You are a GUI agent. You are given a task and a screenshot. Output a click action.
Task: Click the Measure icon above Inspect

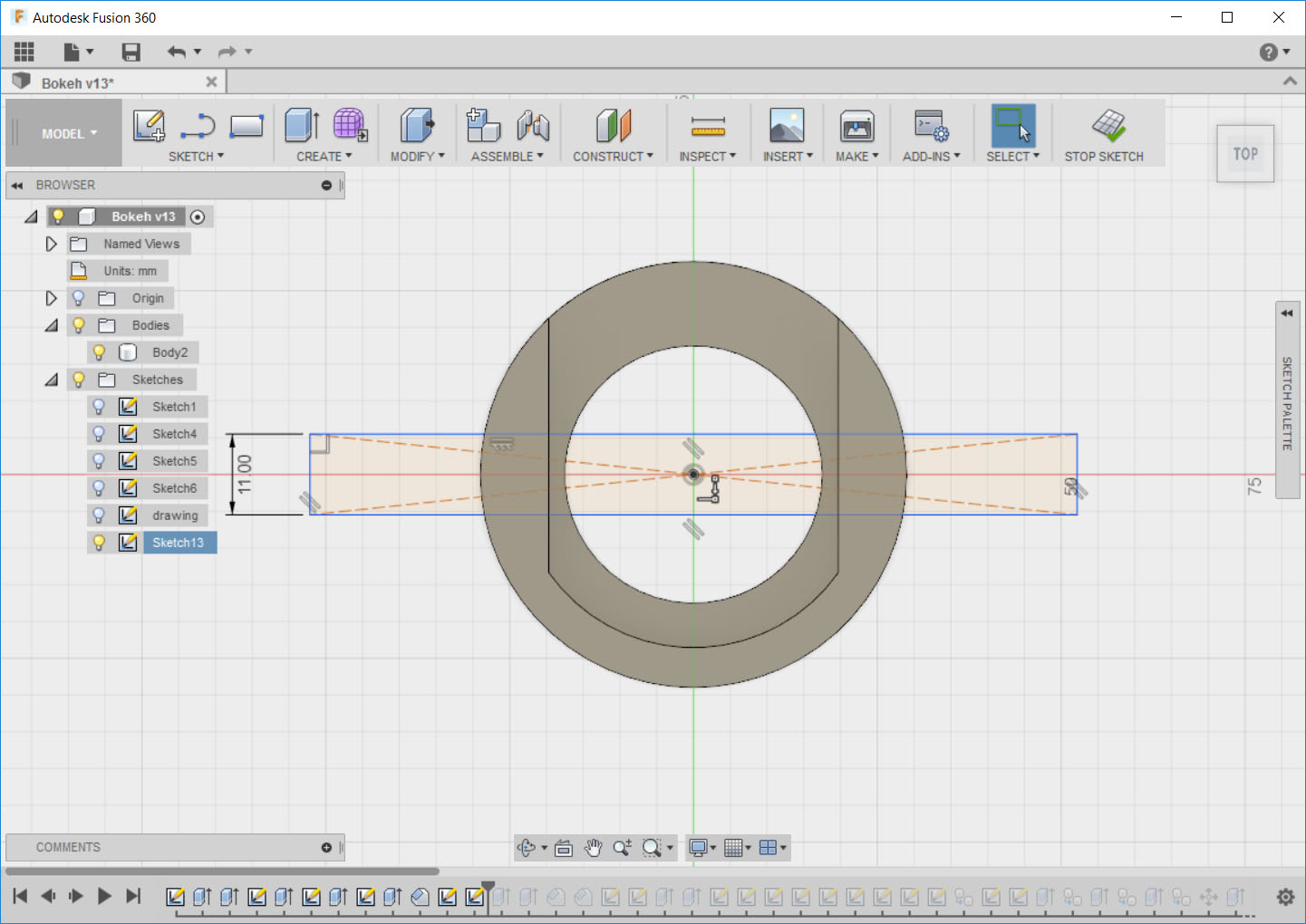coord(708,126)
